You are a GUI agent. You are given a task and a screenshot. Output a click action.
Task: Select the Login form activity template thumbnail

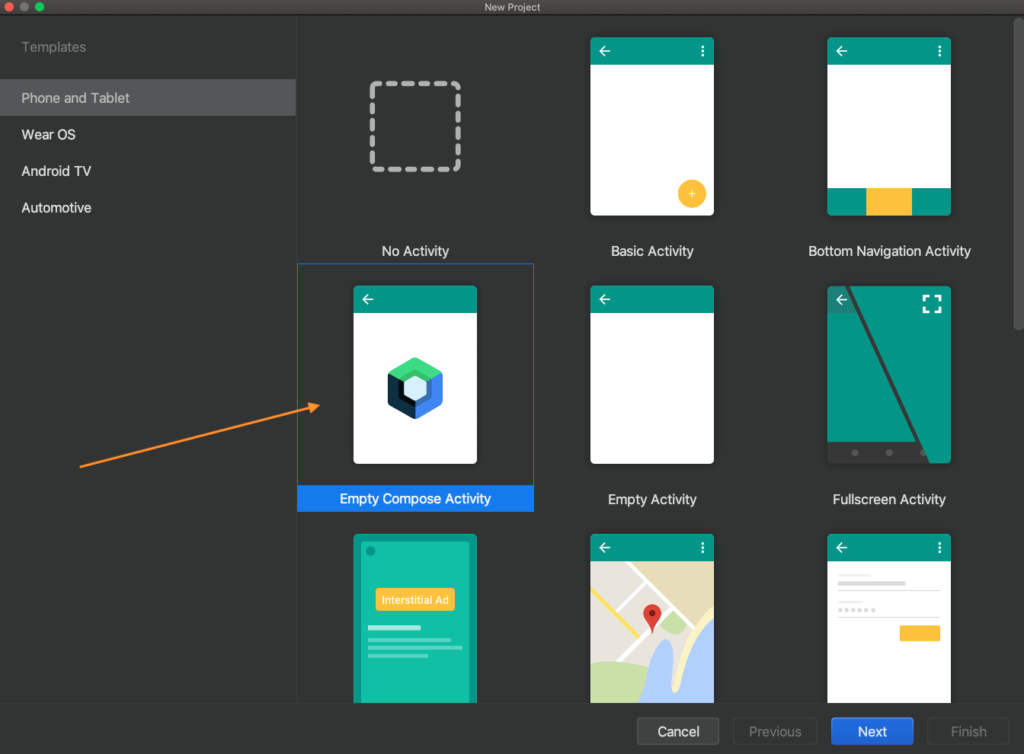click(889, 618)
